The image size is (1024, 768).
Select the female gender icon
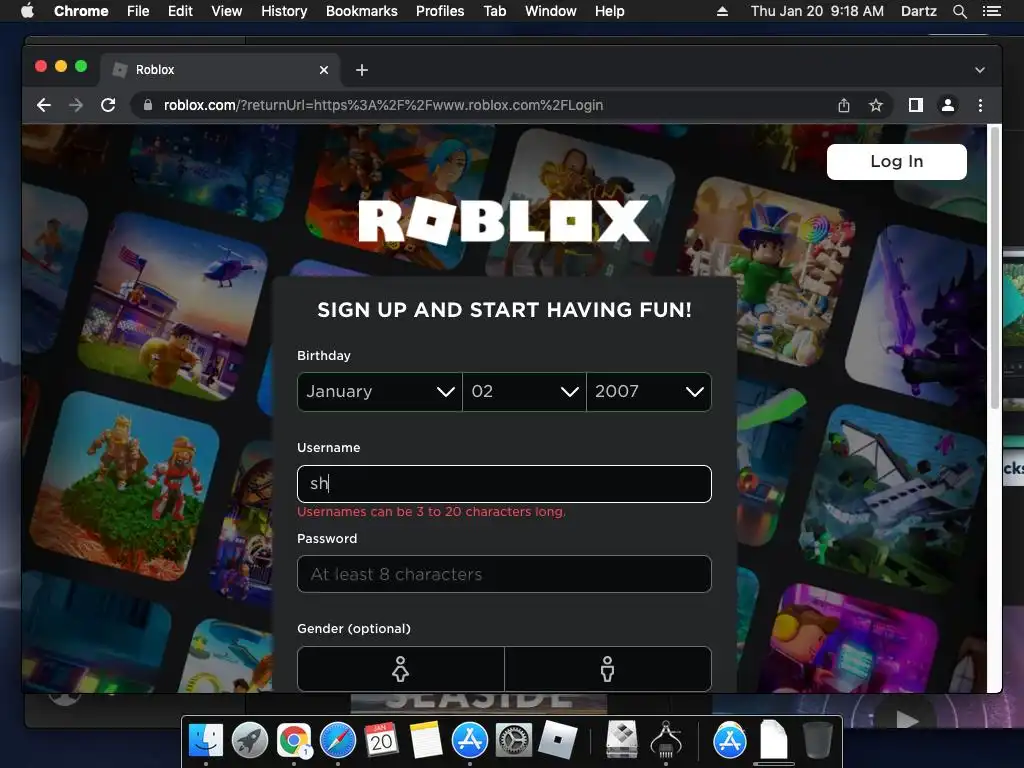(x=400, y=669)
